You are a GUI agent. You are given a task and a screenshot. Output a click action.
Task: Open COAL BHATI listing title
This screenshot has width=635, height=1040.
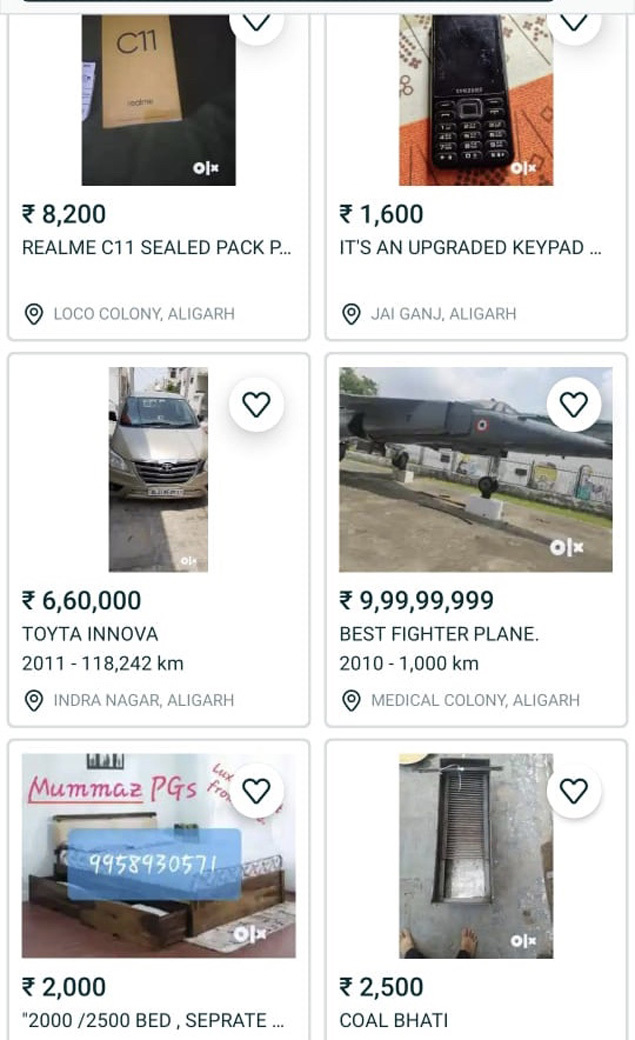(x=393, y=1021)
